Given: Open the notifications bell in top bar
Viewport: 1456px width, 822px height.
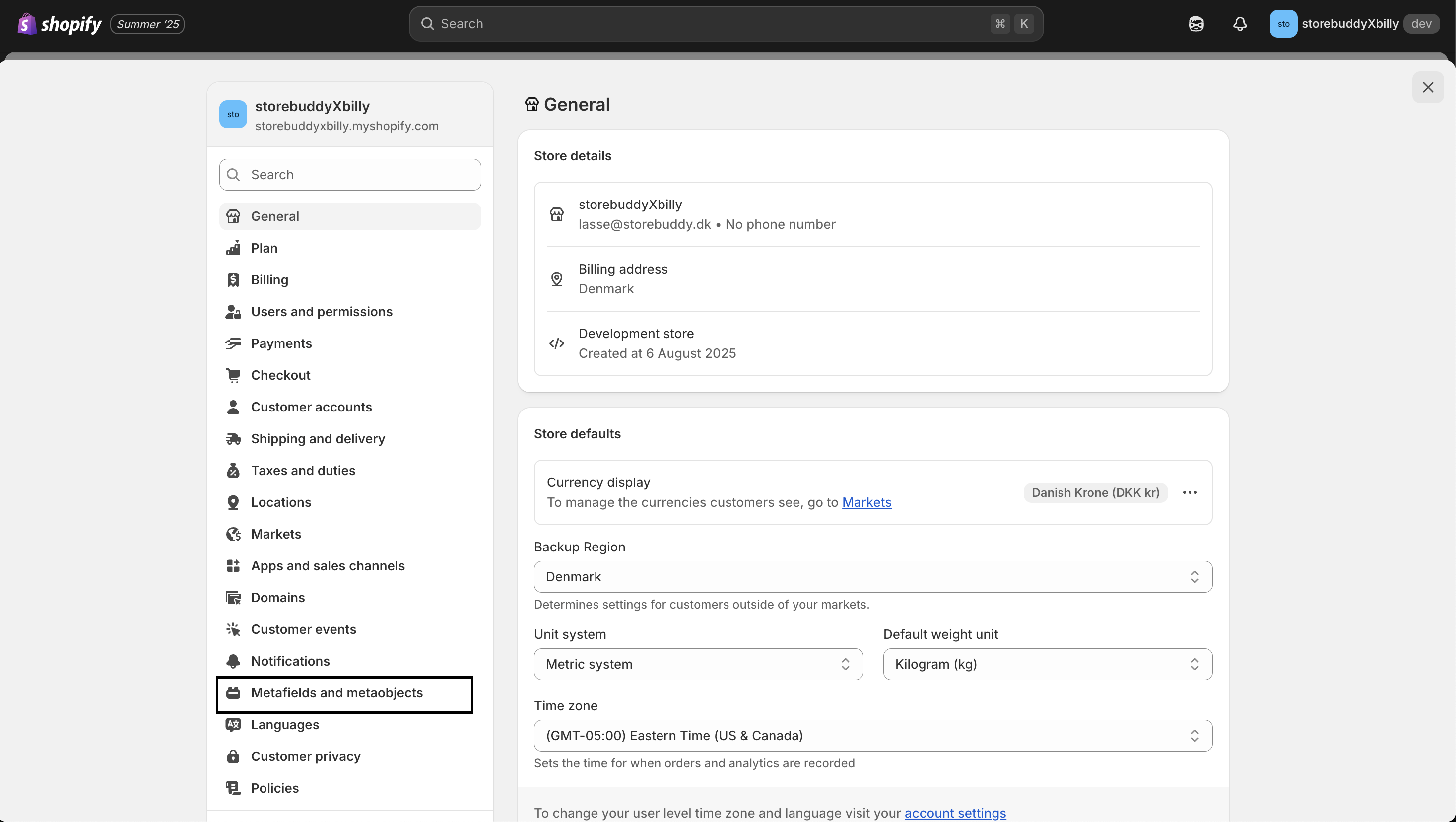Looking at the screenshot, I should pos(1240,24).
